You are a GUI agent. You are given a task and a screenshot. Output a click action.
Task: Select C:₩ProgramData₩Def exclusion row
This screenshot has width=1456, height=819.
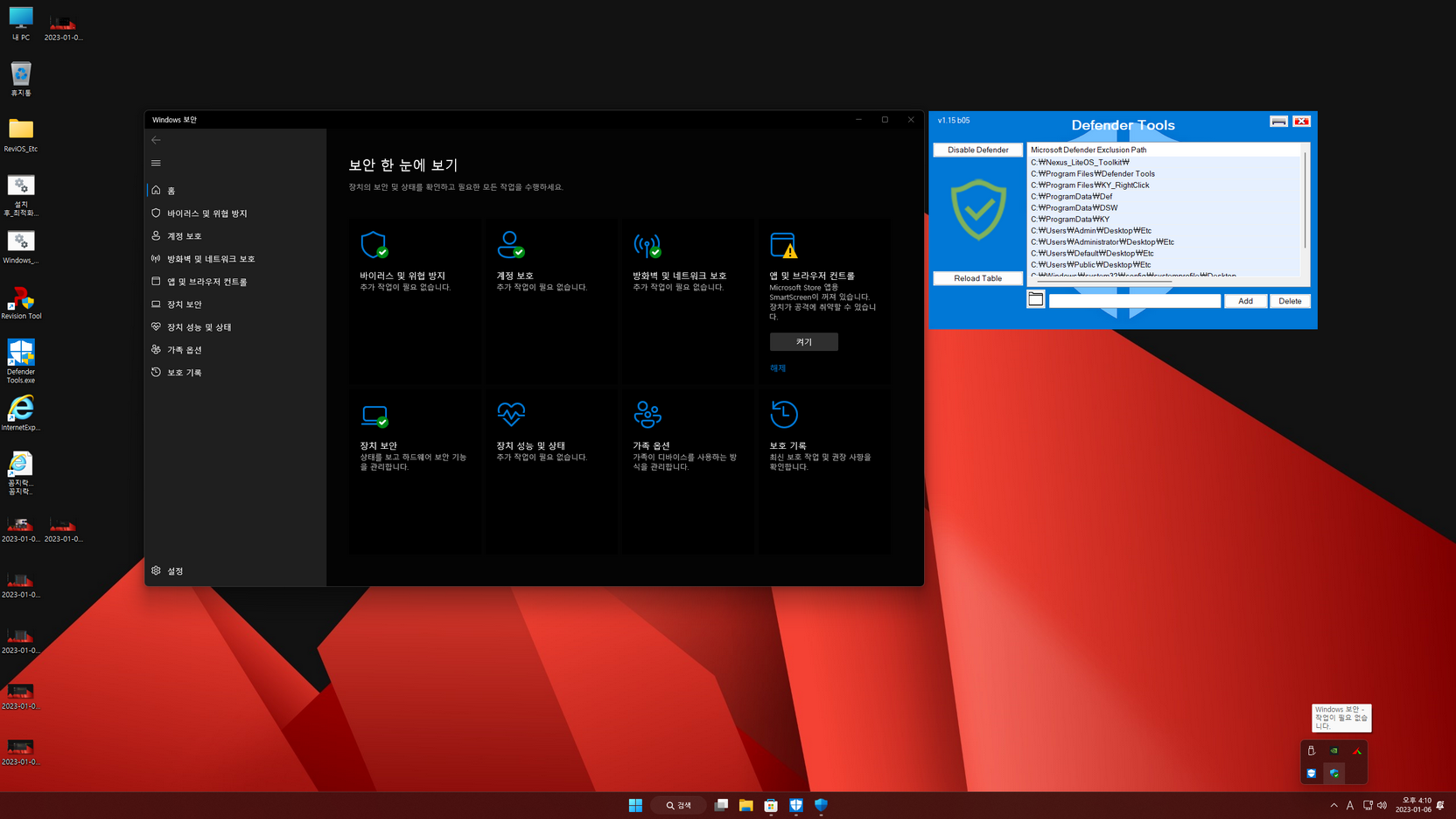click(1164, 196)
